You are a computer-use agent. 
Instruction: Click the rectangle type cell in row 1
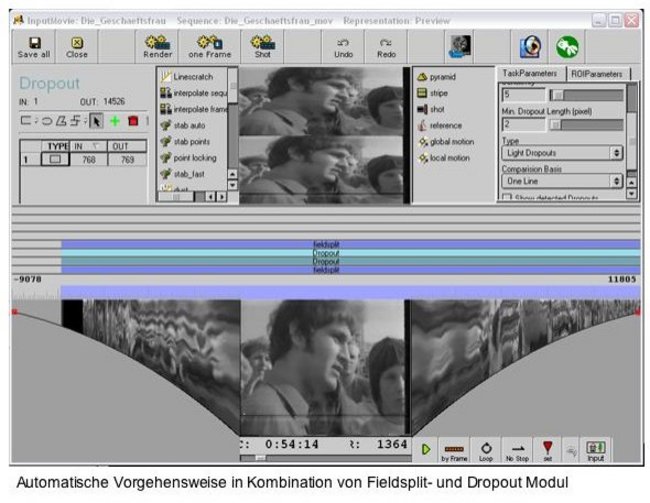pyautogui.click(x=55, y=159)
